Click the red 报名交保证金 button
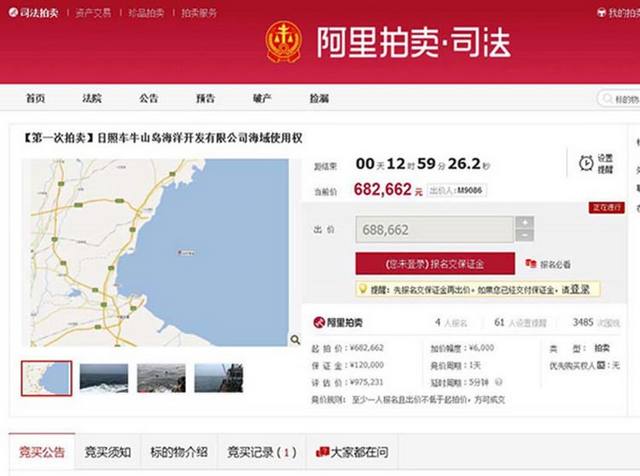Screen dimensions: 640x476 pyautogui.click(x=435, y=263)
